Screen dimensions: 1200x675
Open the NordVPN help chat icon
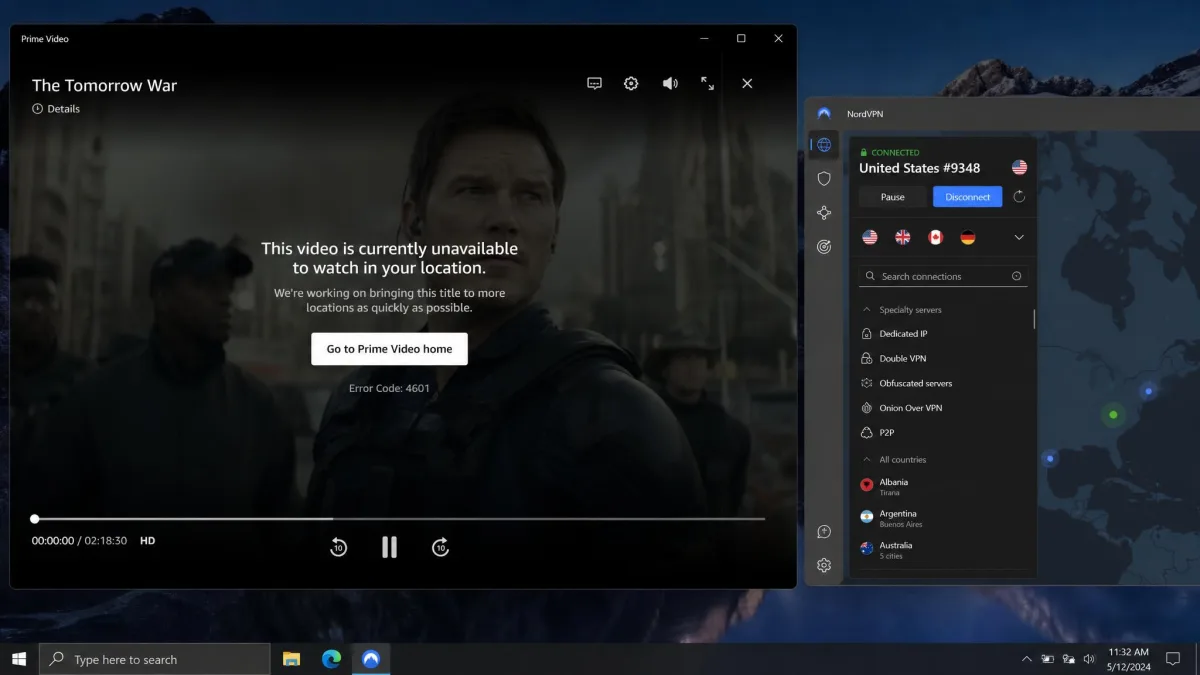[x=824, y=532]
